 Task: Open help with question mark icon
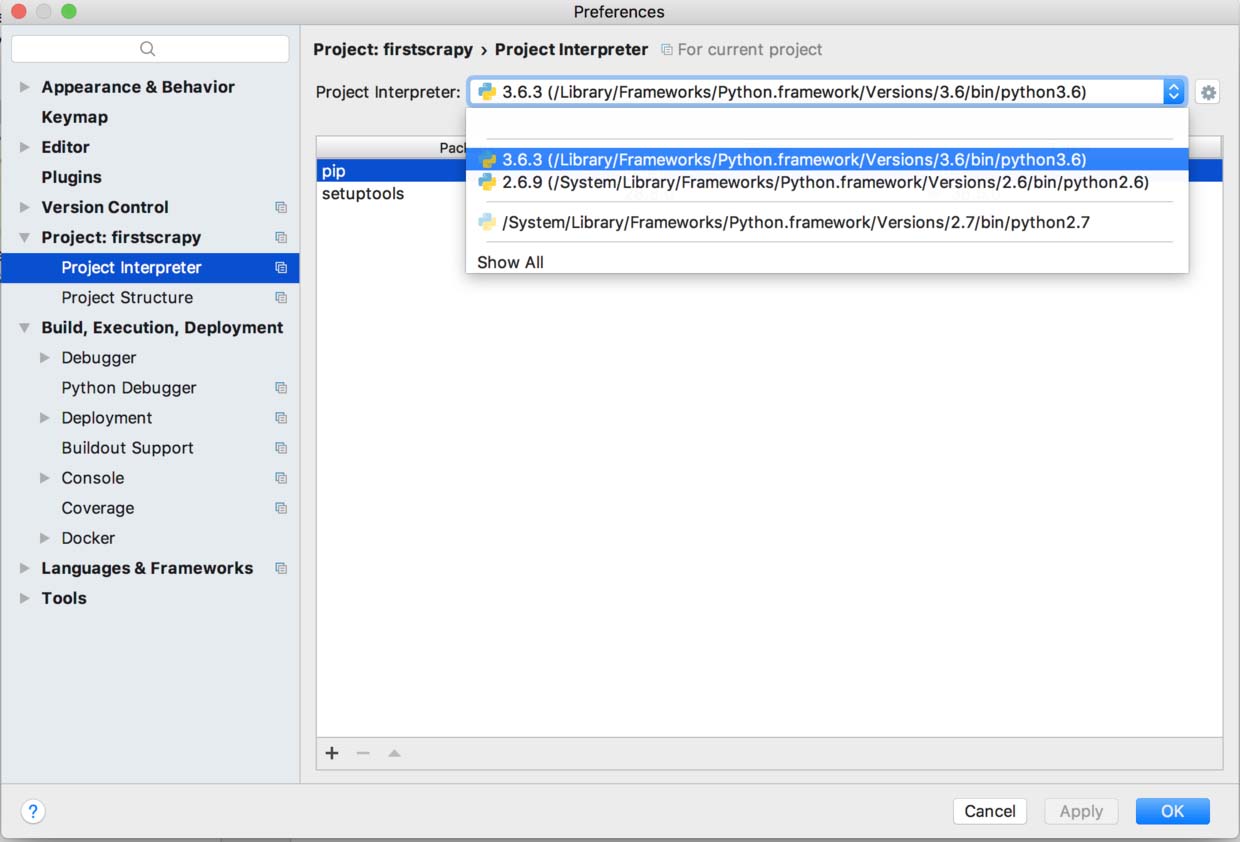point(33,811)
